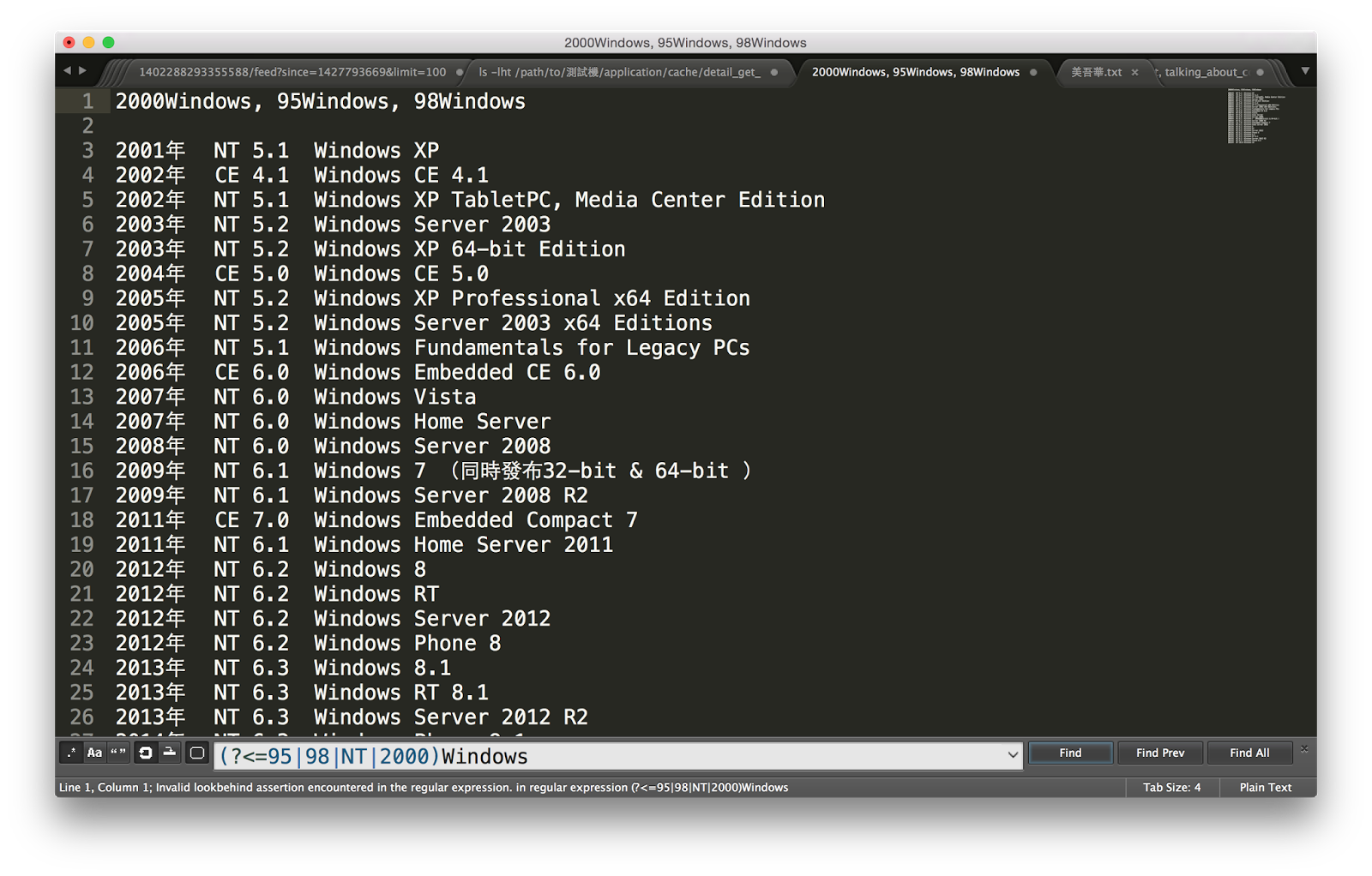Viewport: 1372px width, 876px height.
Task: Click the Find Prev button
Action: (x=1160, y=753)
